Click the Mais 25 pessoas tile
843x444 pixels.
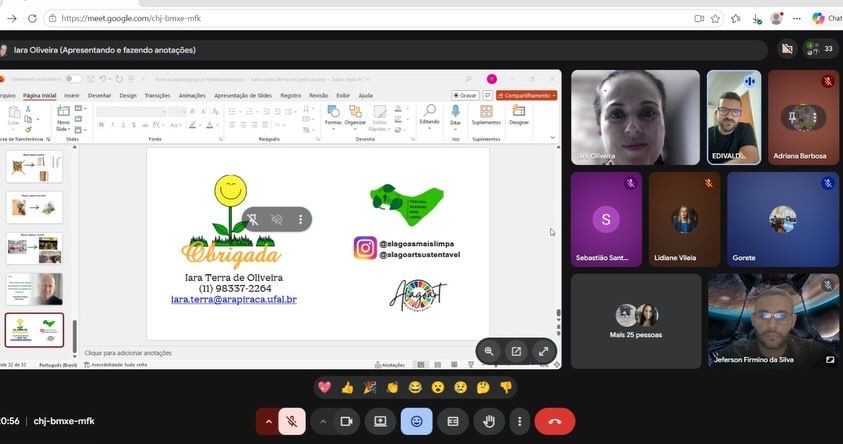[x=636, y=321]
